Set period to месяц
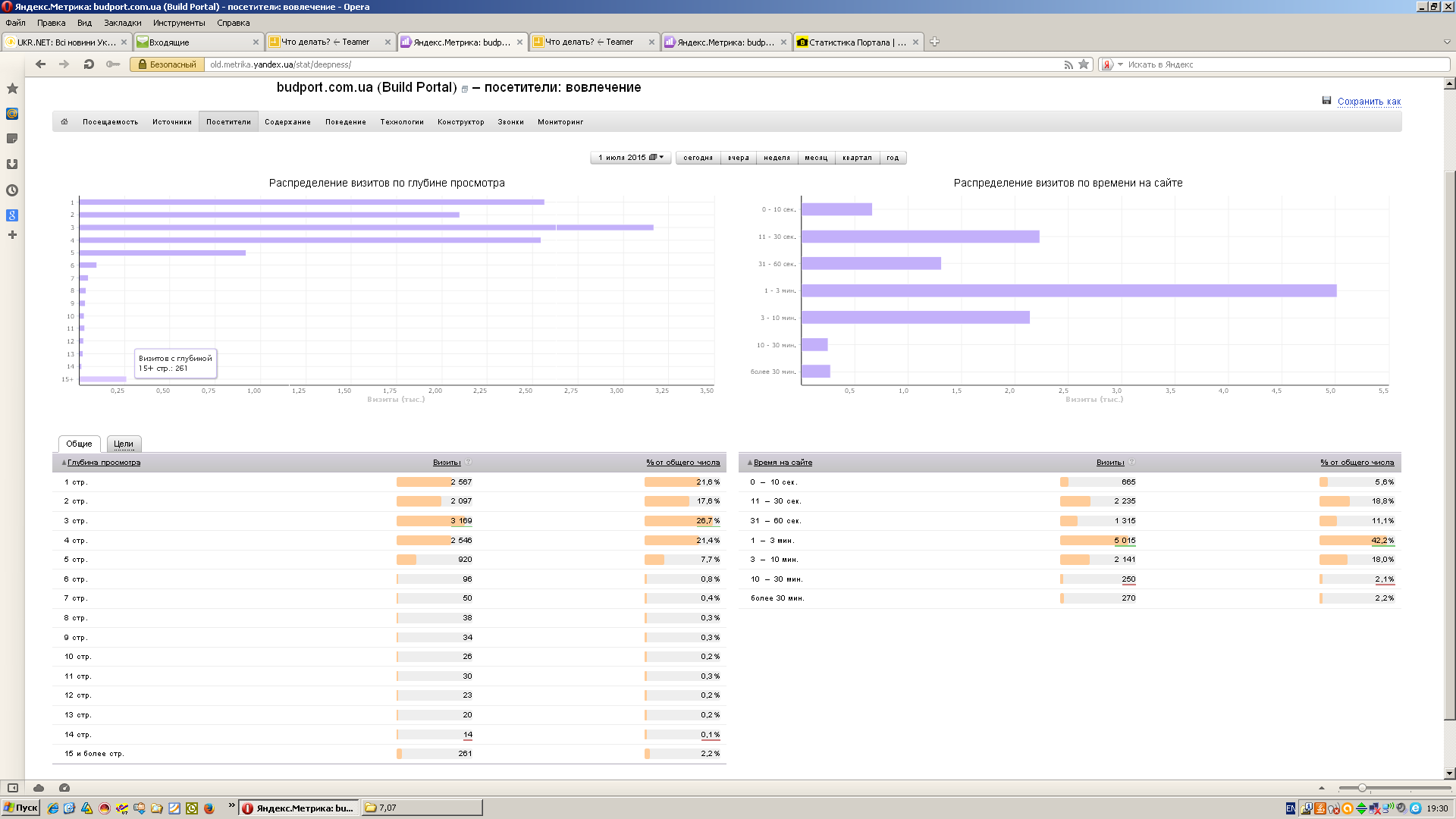This screenshot has height=819, width=1456. 816,158
